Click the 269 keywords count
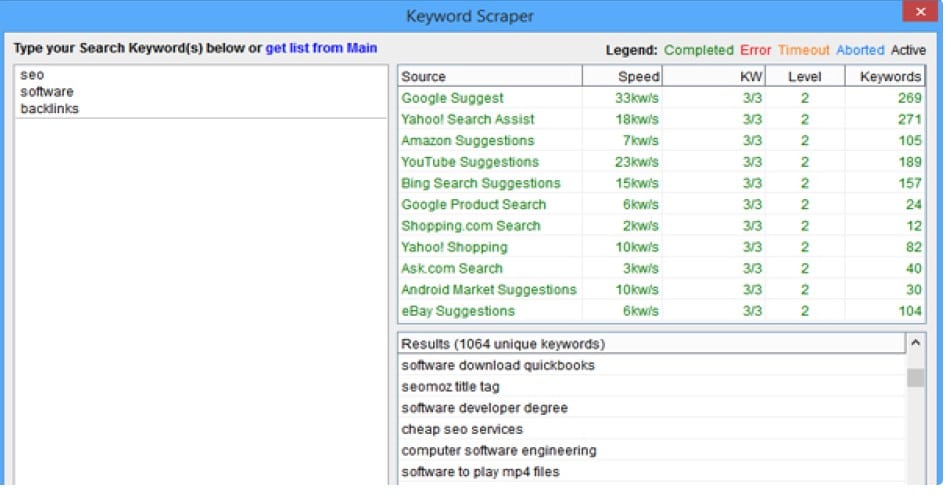 pos(909,98)
